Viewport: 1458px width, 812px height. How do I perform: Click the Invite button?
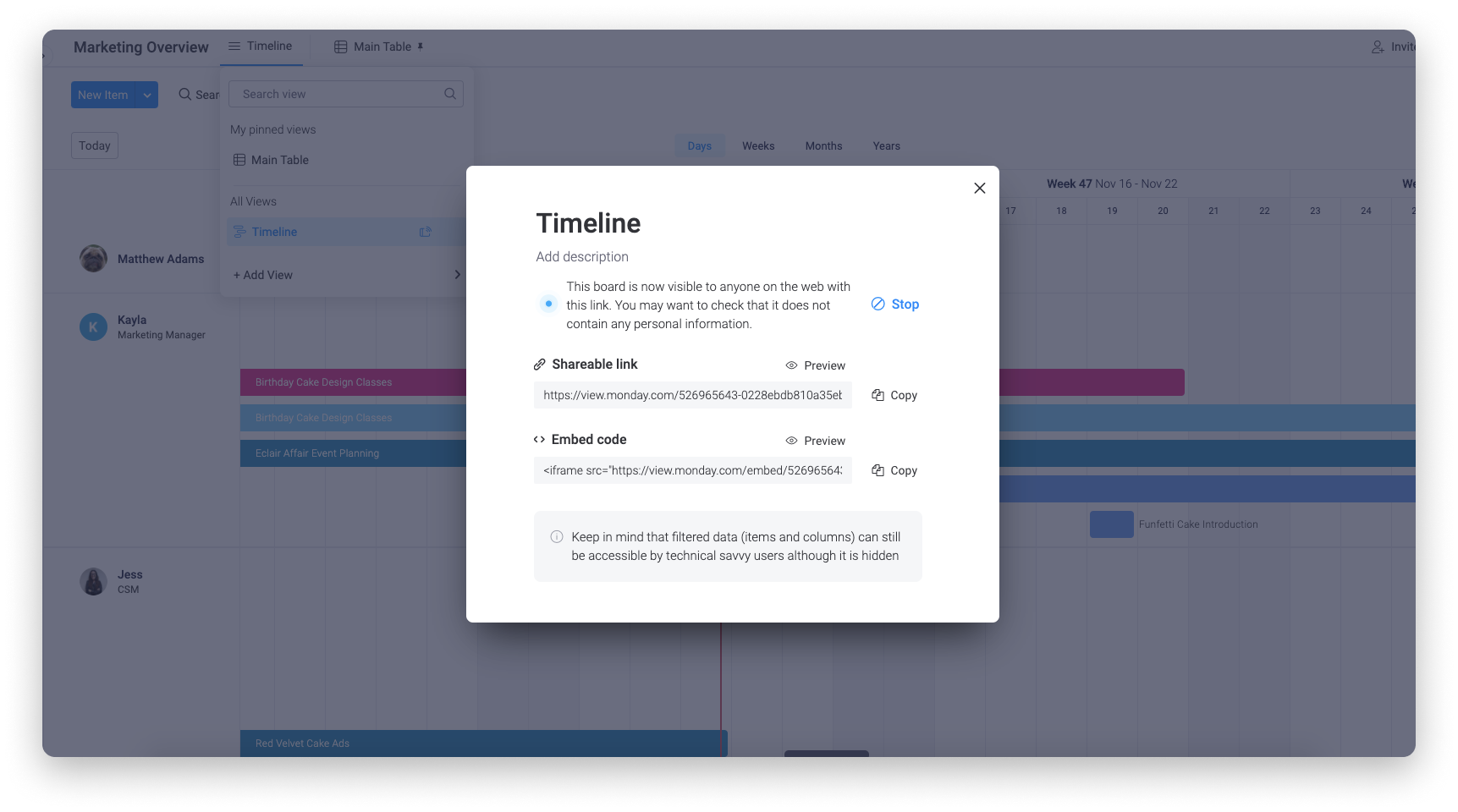(1393, 47)
